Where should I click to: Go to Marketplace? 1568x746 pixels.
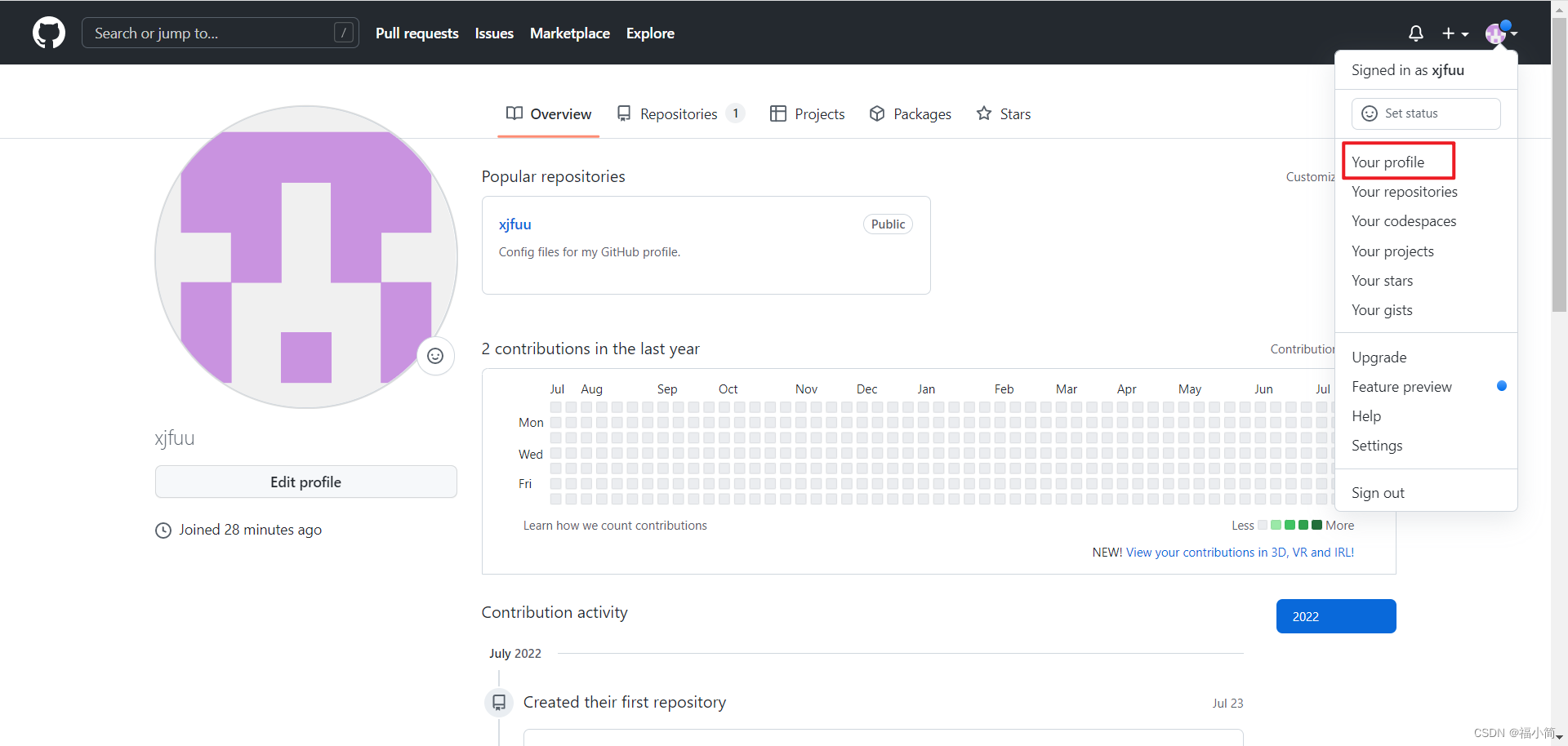(x=570, y=33)
